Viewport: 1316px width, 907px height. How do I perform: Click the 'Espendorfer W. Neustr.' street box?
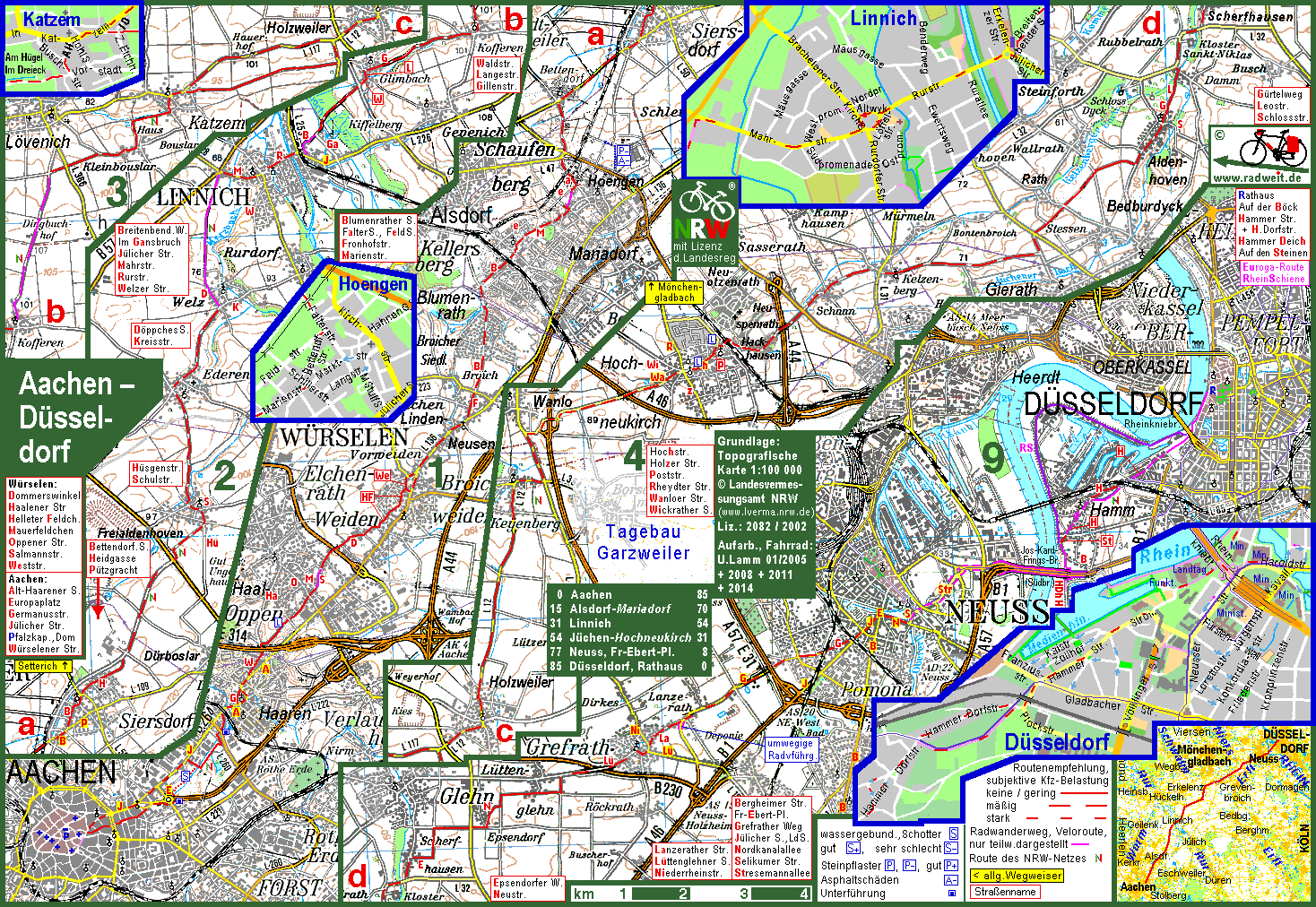pyautogui.click(x=527, y=888)
